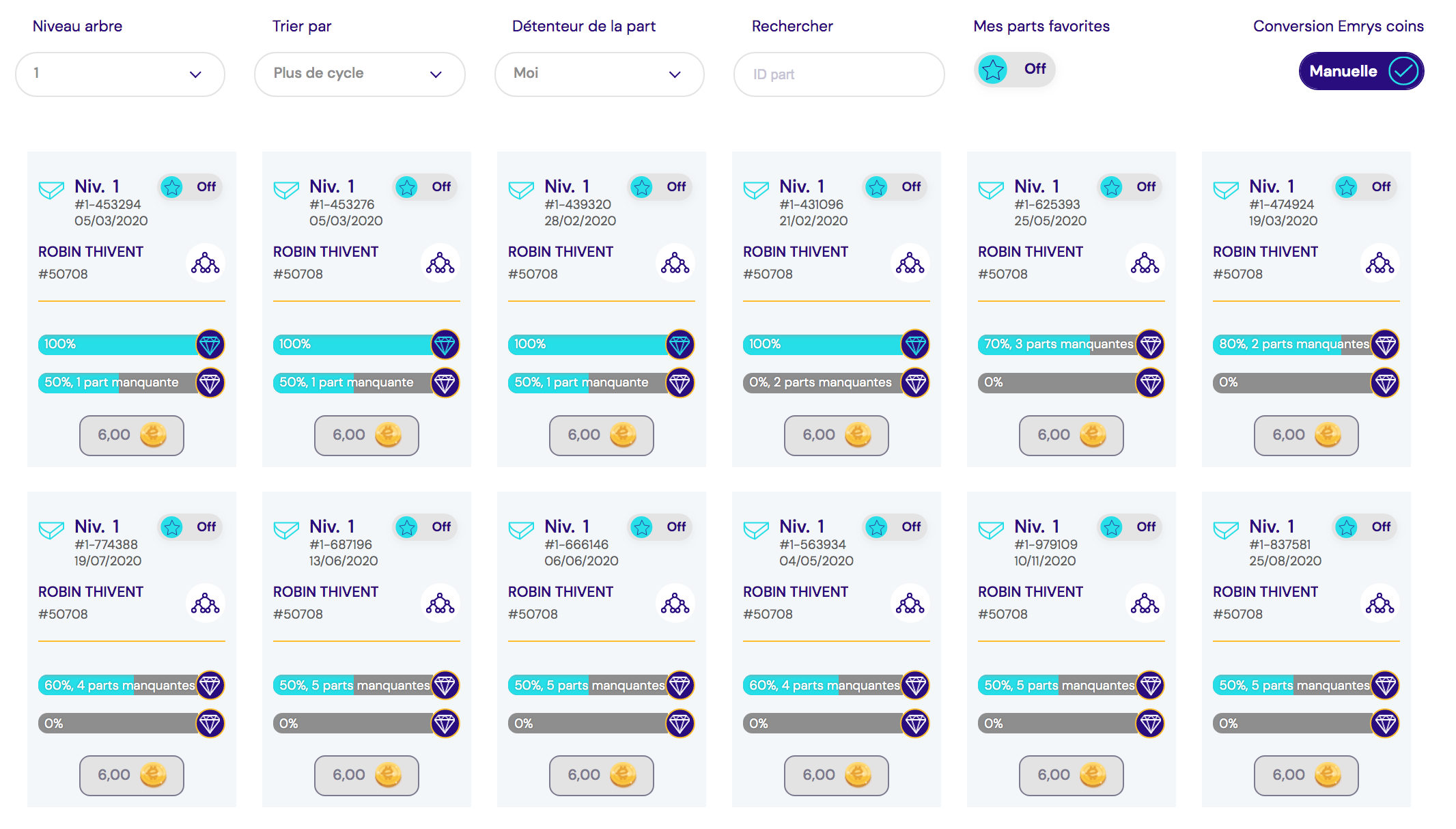Click the Manuelle conversion button
The height and width of the screenshot is (829, 1456).
[x=1361, y=71]
